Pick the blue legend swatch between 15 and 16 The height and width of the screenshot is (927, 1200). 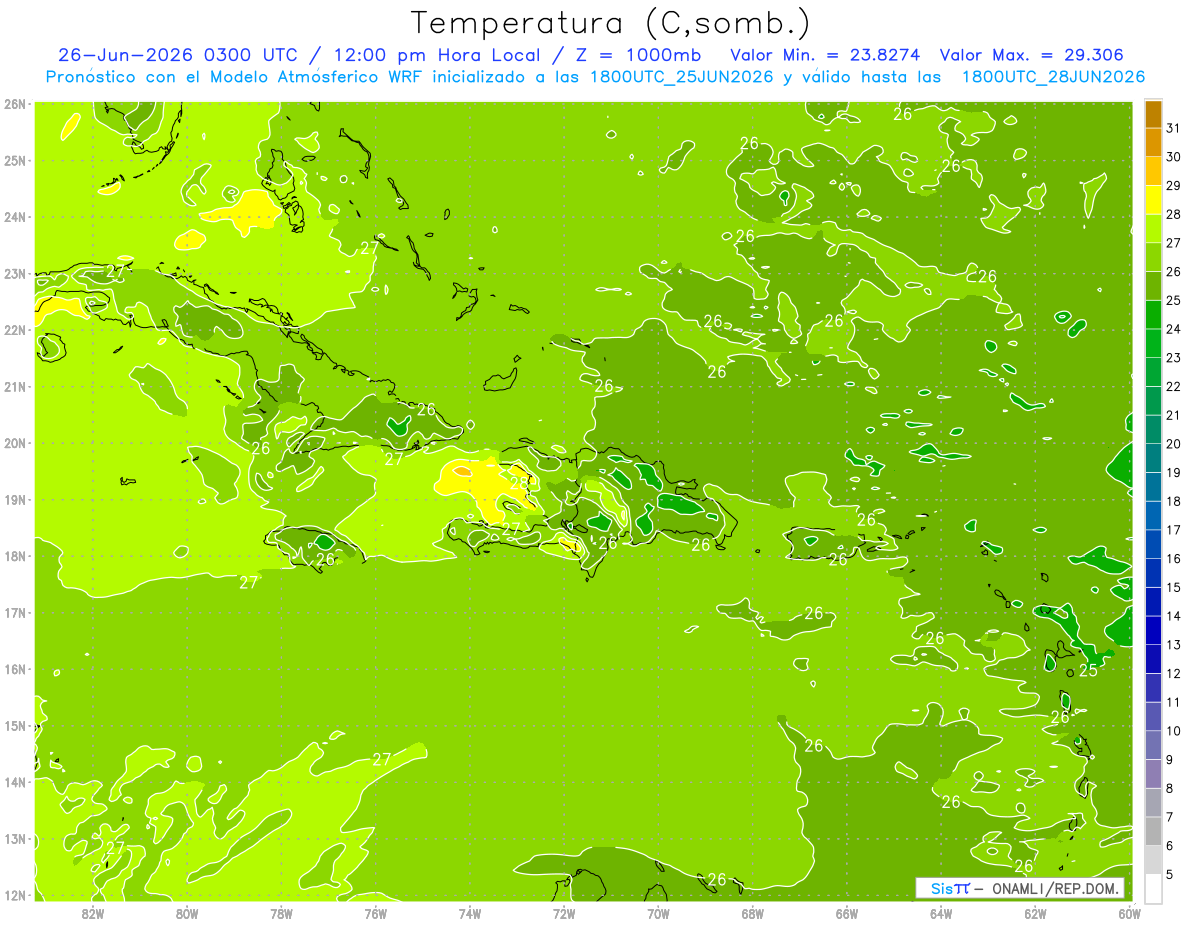click(x=1153, y=573)
